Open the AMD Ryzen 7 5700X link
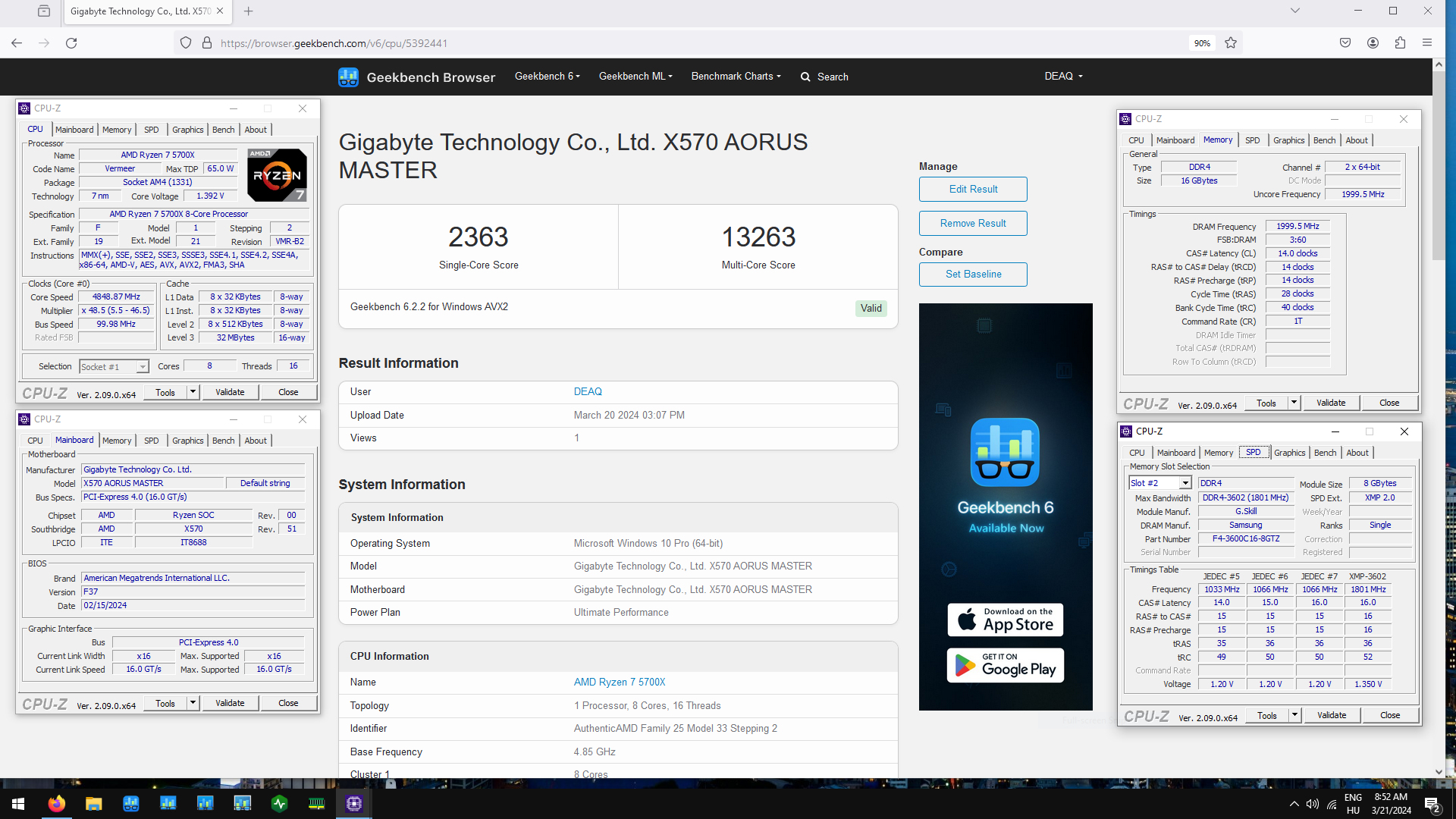The height and width of the screenshot is (819, 1456). (x=620, y=682)
